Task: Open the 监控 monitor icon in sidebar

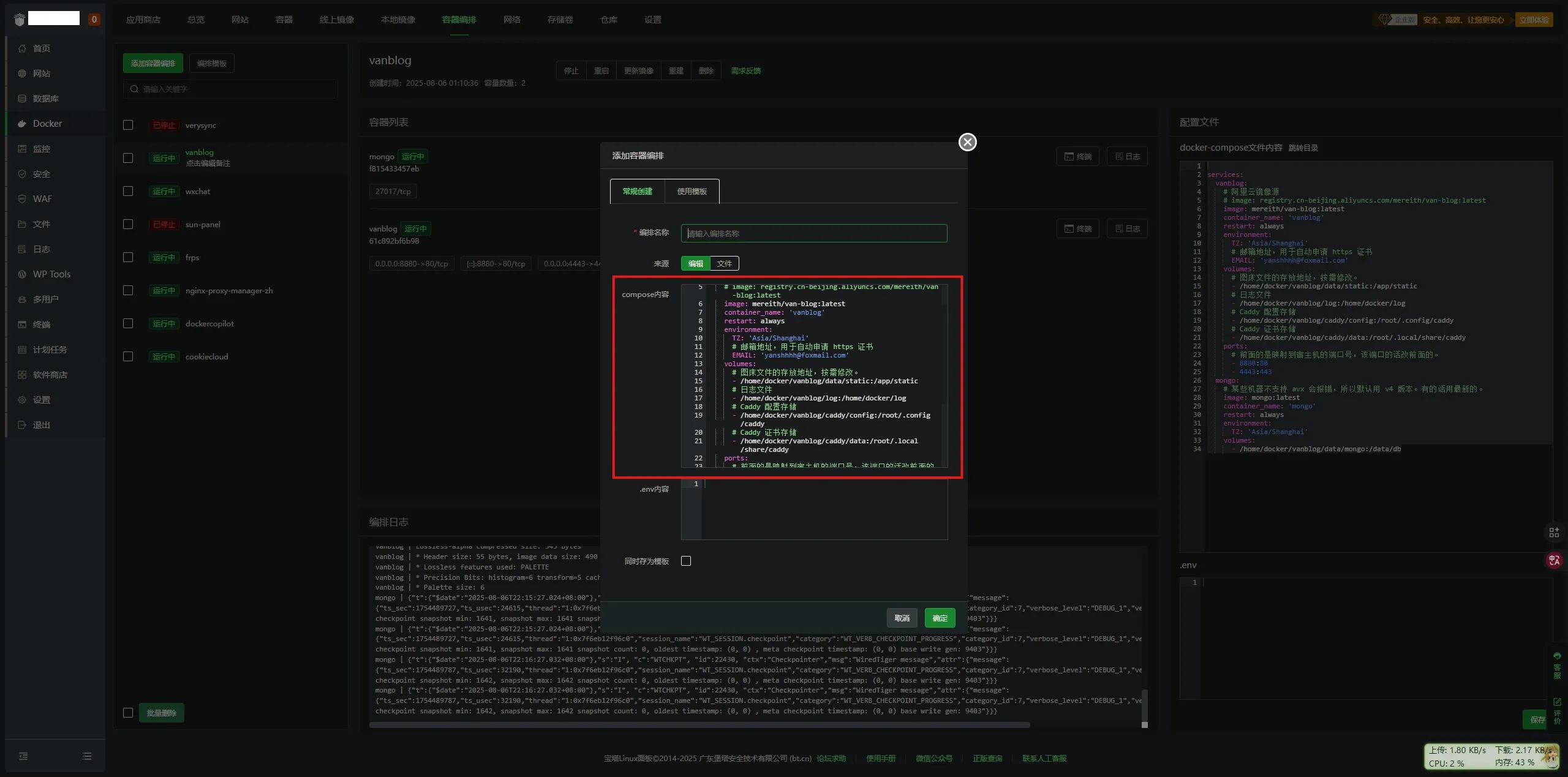Action: 22,149
